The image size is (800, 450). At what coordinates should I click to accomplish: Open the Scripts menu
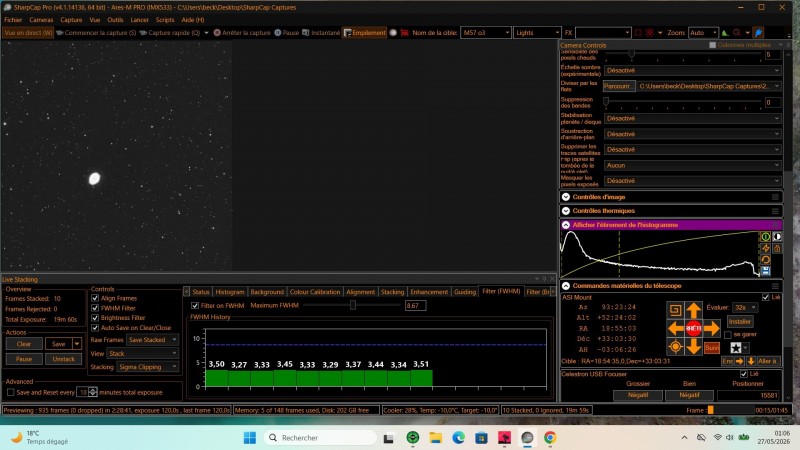point(165,20)
